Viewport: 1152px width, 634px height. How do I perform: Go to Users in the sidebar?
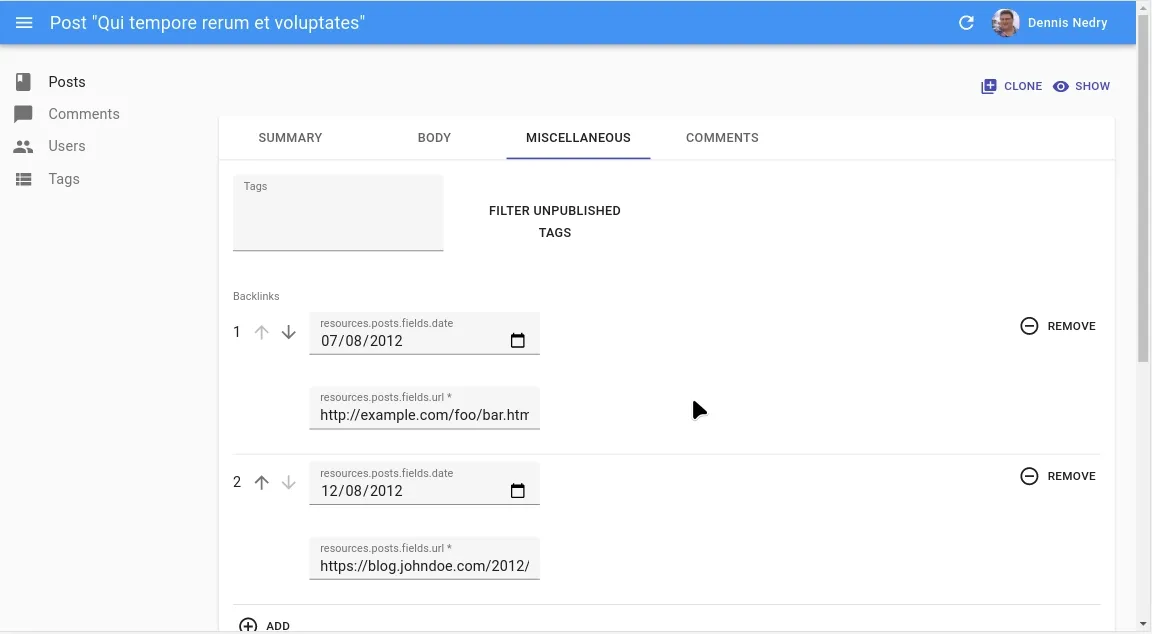67,146
